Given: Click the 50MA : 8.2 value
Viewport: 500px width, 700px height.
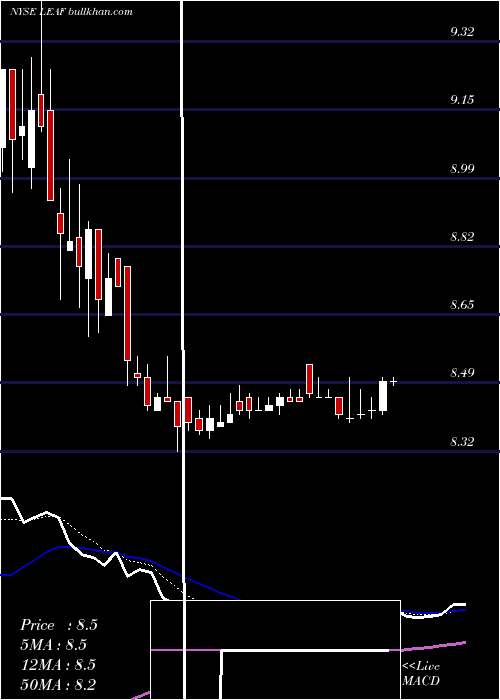Looking at the screenshot, I should pos(58,684).
